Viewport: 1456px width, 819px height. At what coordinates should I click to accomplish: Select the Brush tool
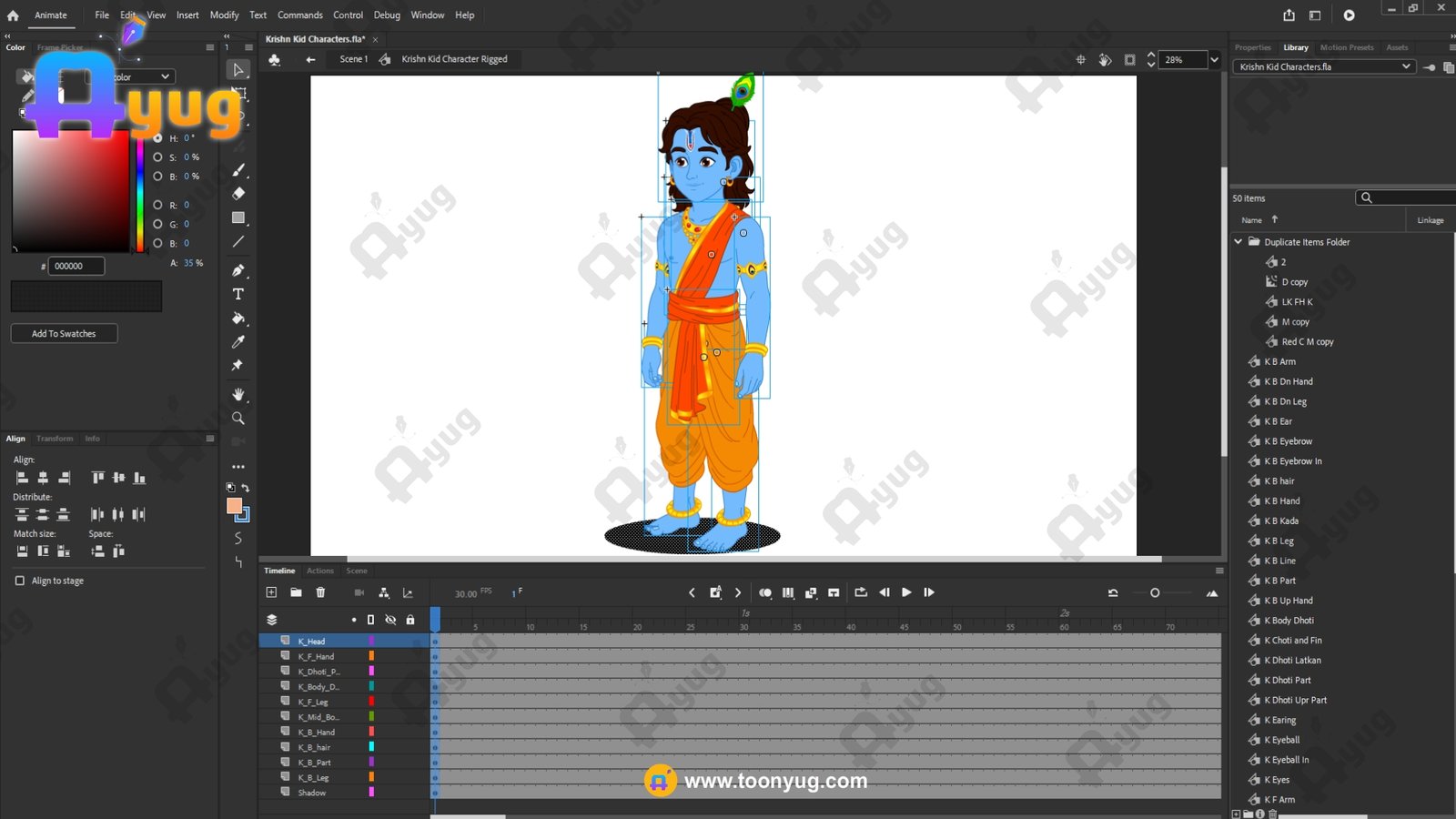point(238,170)
